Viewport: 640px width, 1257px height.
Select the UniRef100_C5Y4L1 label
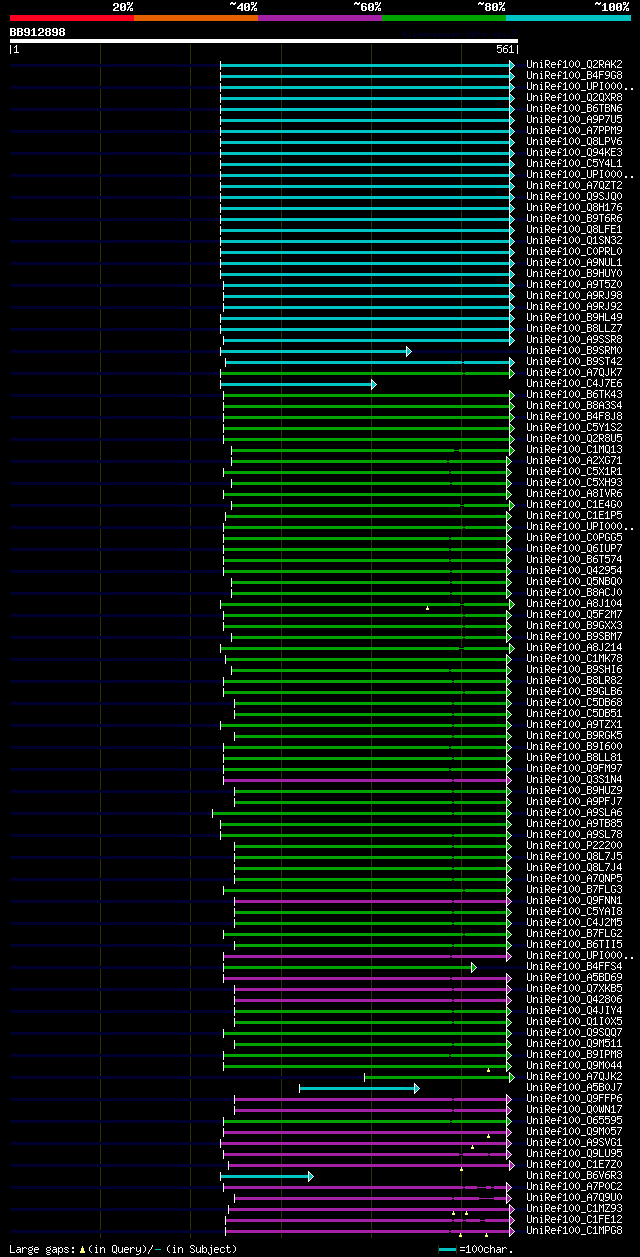pyautogui.click(x=574, y=163)
